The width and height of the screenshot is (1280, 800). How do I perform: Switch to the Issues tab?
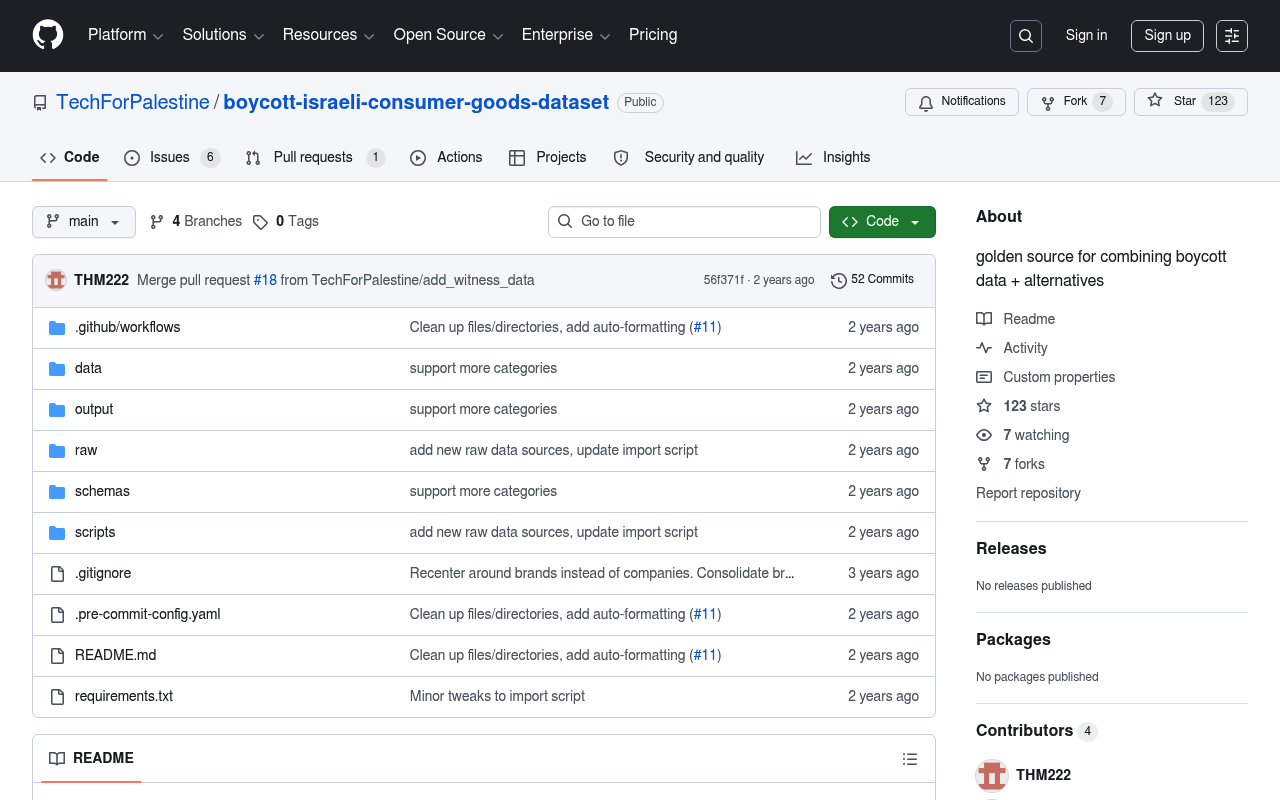click(172, 158)
